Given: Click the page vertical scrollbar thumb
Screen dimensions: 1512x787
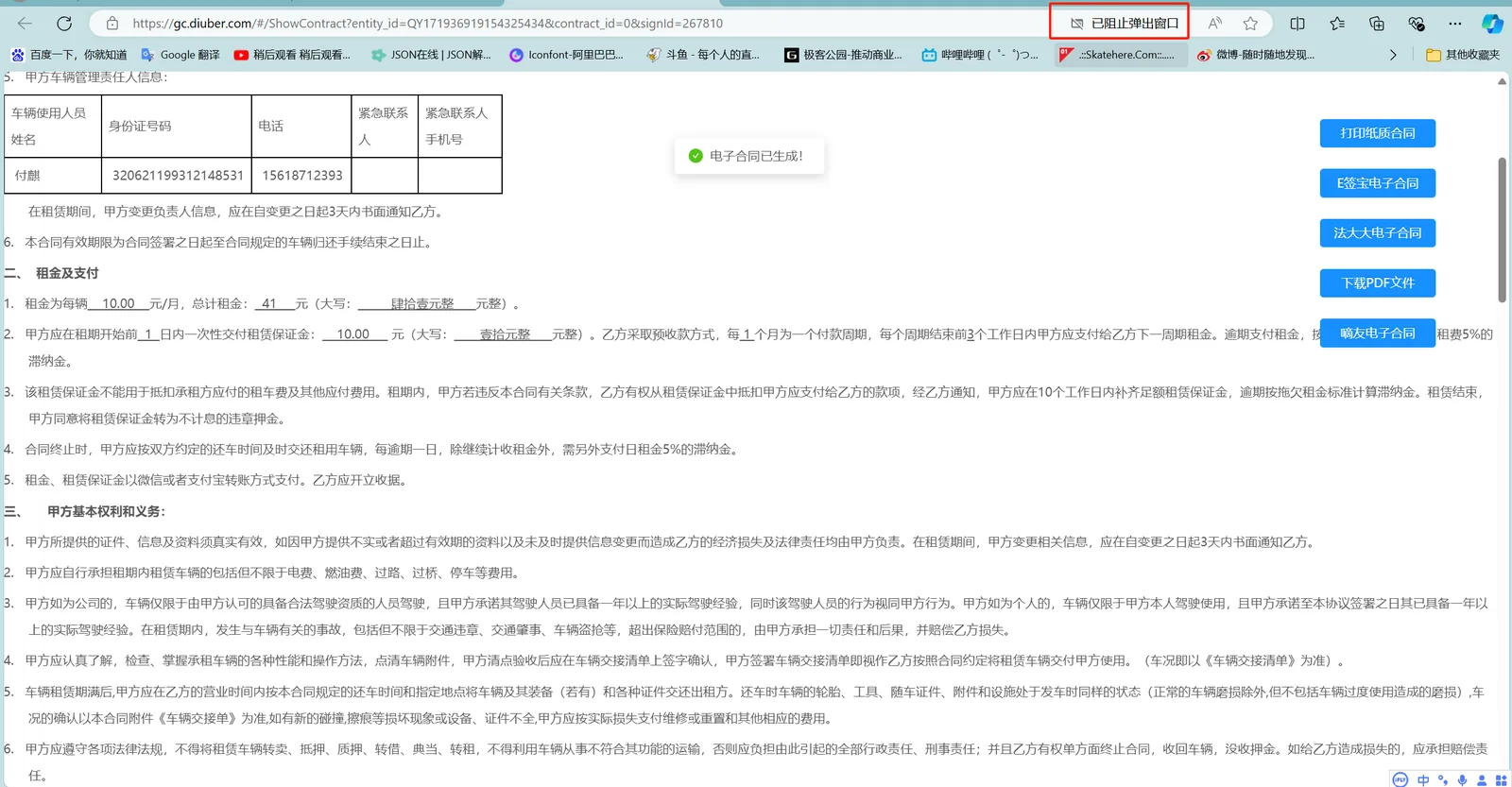Looking at the screenshot, I should [1502, 230].
